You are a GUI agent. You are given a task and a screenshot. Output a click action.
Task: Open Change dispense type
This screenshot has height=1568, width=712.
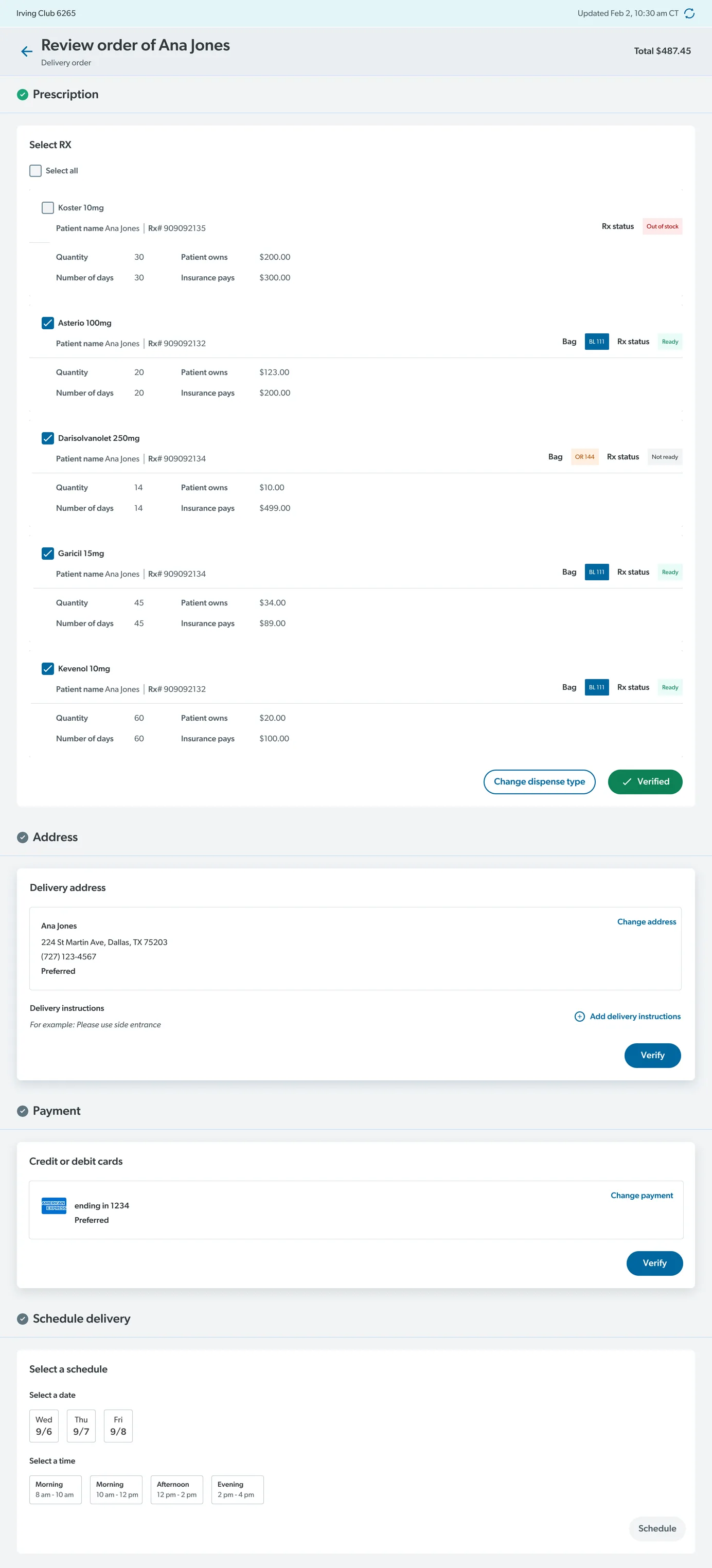tap(539, 781)
